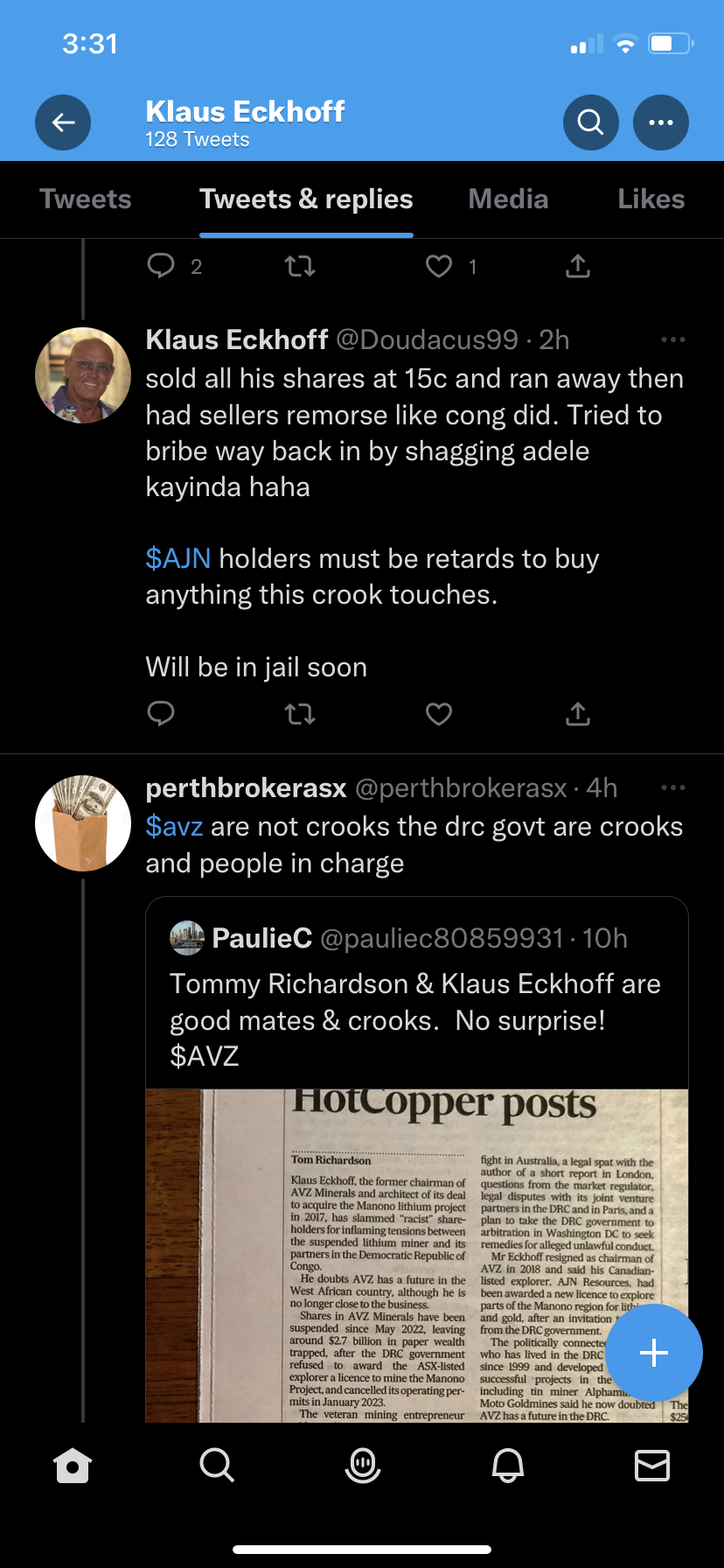This screenshot has width=724, height=1568.
Task: Open the header more options menu
Action: point(661,122)
